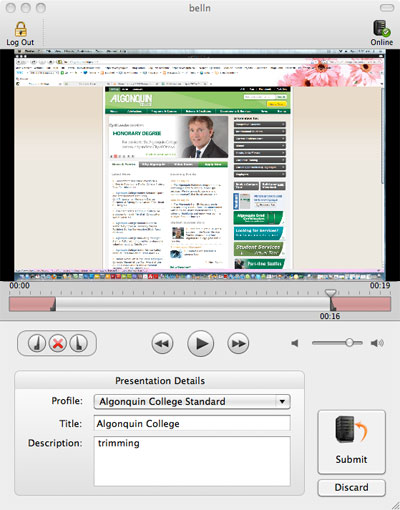Screen dimensions: 400x510
Task: Discard the recorded presentation
Action: (352, 488)
